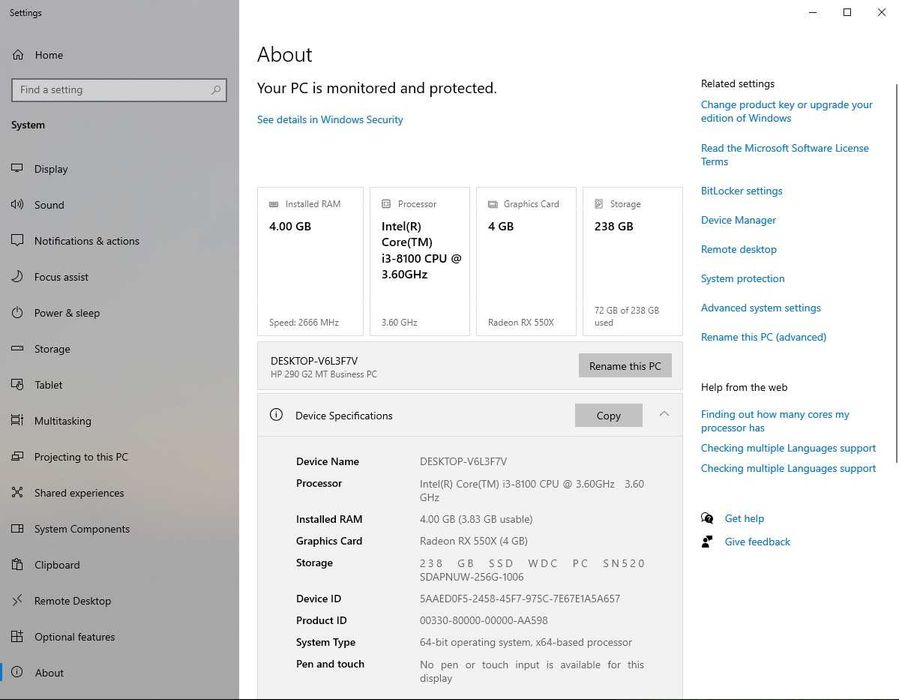The height and width of the screenshot is (700, 899).
Task: Click the Home icon in sidebar
Action: pos(18,55)
